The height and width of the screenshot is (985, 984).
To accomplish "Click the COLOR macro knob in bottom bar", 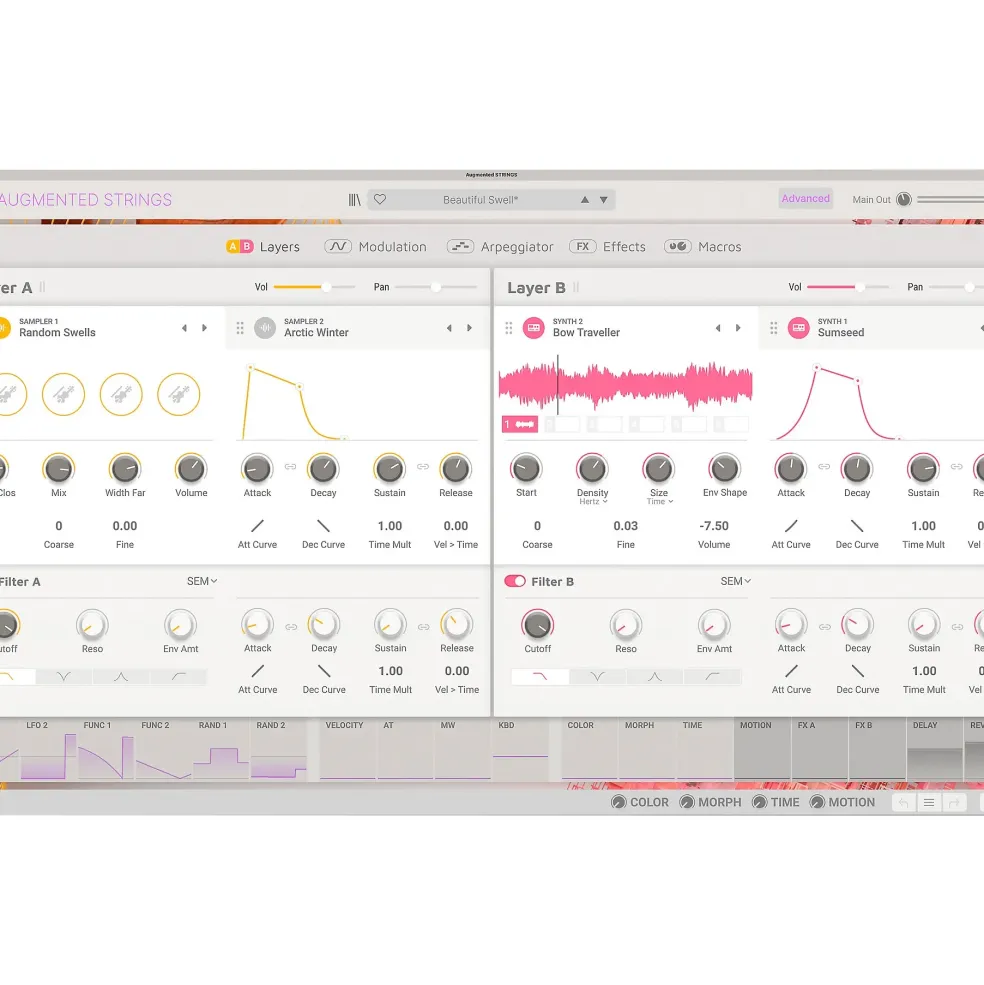I will (x=619, y=802).
